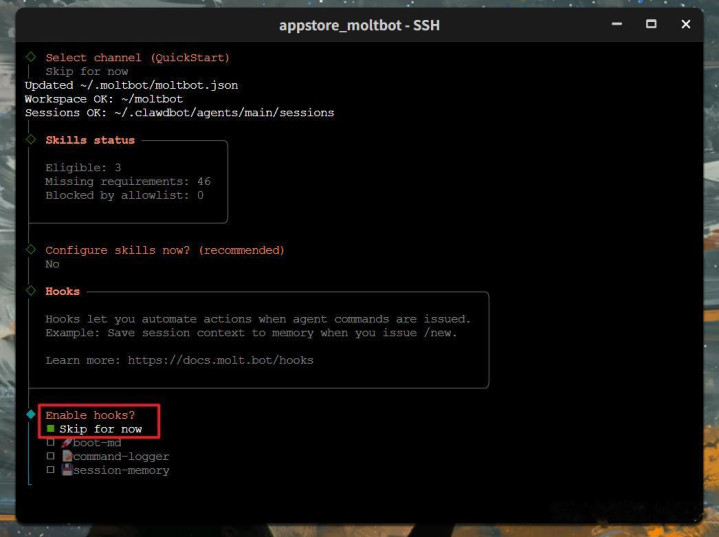Click the notepad icon beside command-logger
The height and width of the screenshot is (537, 719).
(x=66, y=457)
